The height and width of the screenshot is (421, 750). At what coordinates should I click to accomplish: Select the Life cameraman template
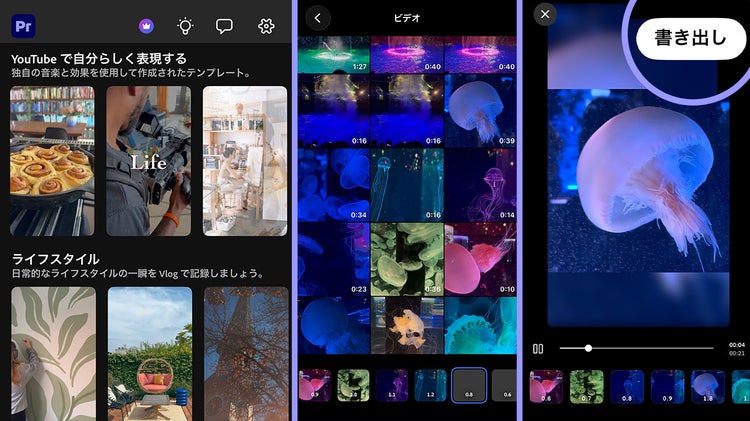pyautogui.click(x=149, y=161)
